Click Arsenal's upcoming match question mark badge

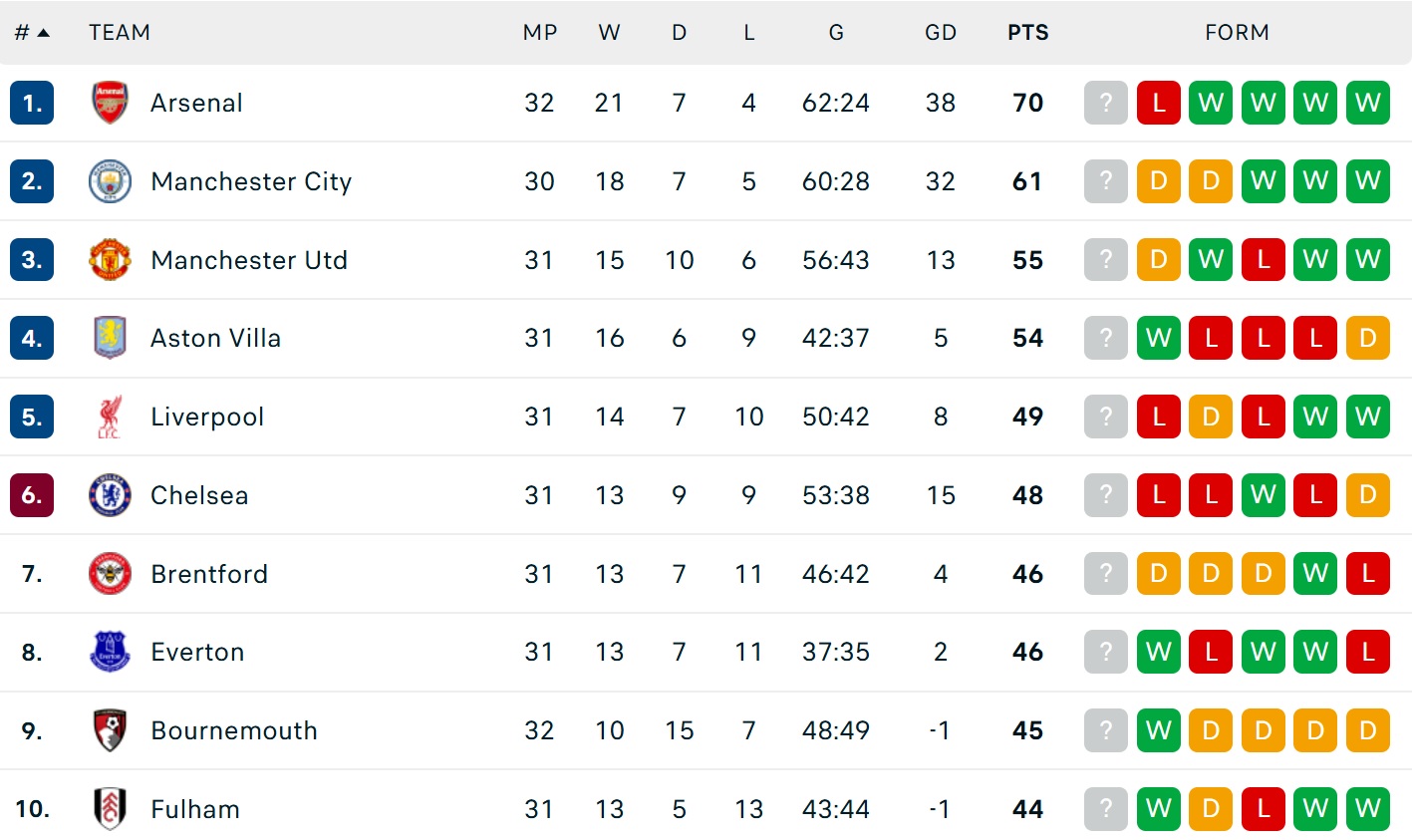click(x=1105, y=103)
